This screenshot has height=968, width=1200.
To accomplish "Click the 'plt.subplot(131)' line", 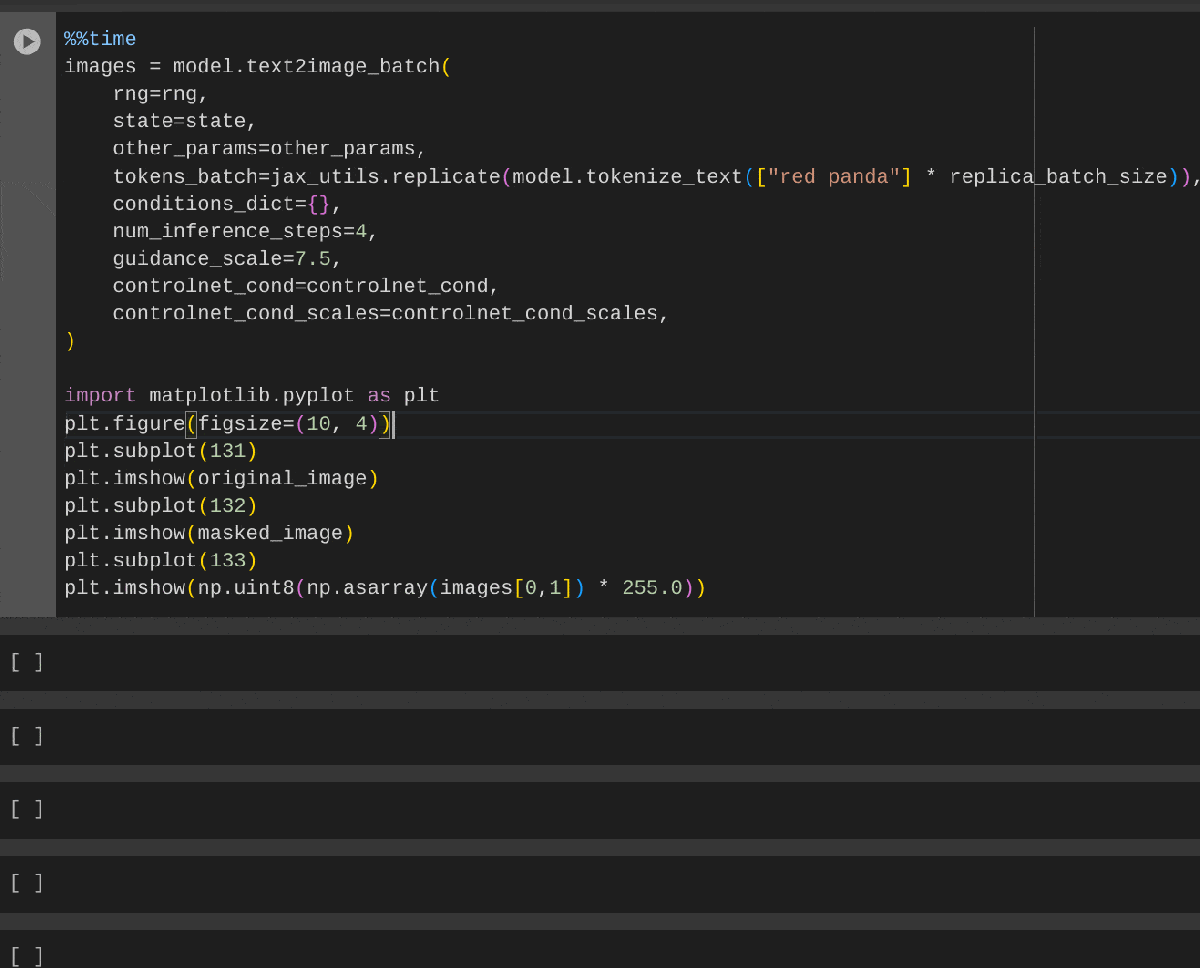I will coord(161,450).
